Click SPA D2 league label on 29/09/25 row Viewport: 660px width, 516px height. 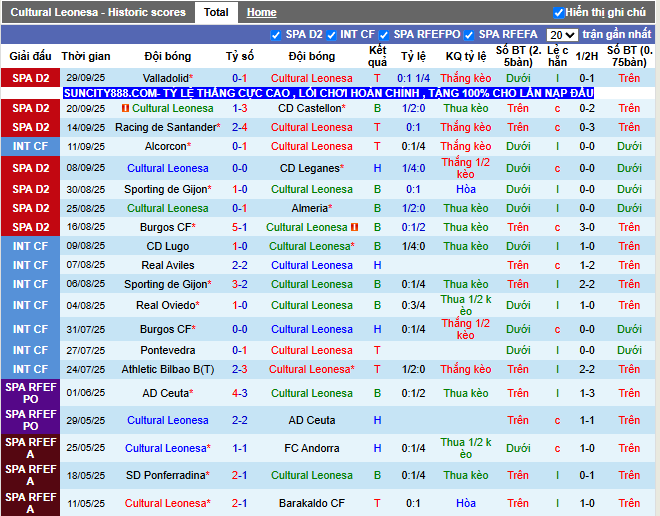30,78
